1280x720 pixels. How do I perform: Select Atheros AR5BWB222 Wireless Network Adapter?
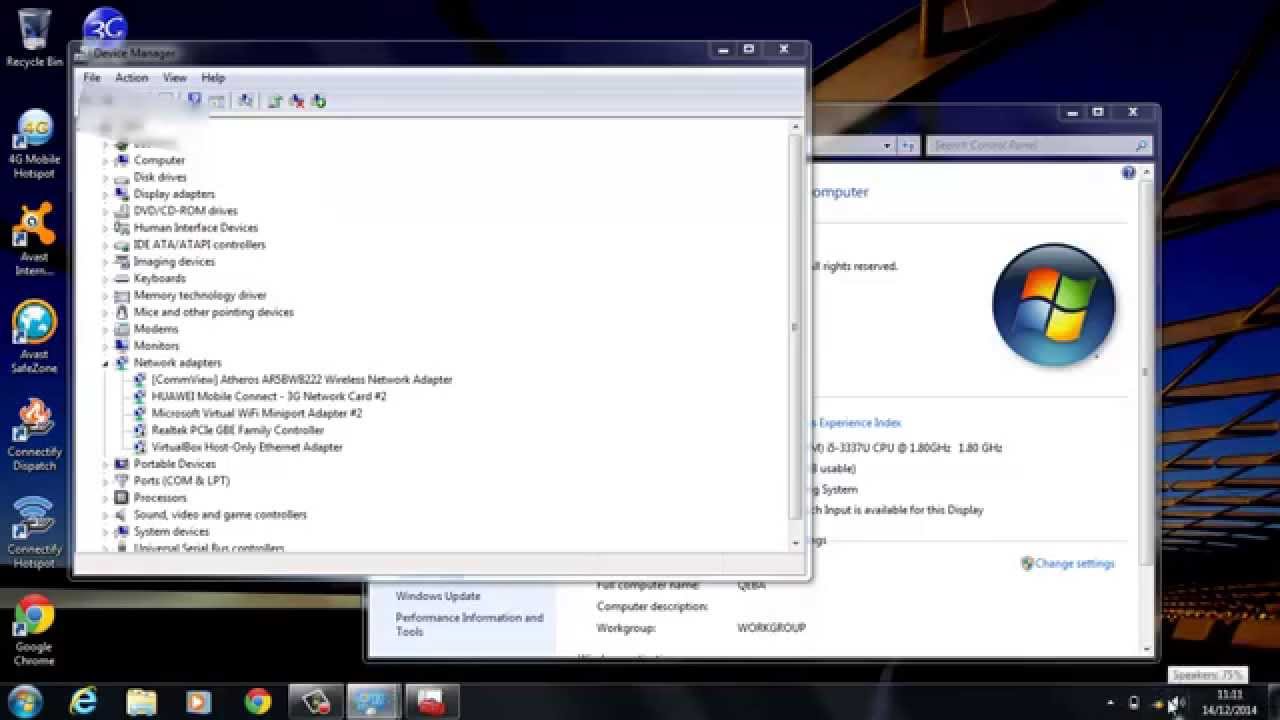pos(302,380)
